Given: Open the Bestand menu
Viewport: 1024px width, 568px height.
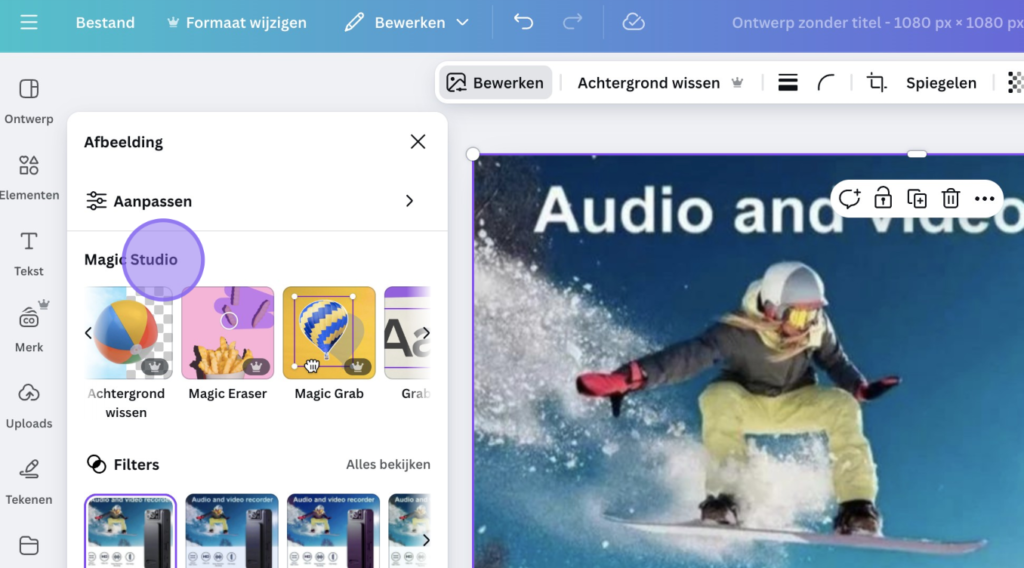Looking at the screenshot, I should pos(105,23).
